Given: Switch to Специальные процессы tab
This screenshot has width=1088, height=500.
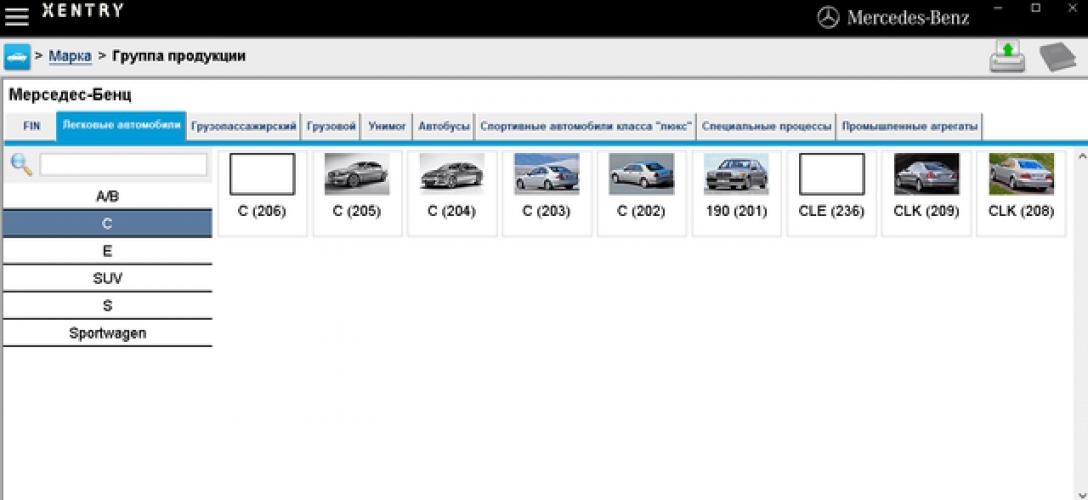Looking at the screenshot, I should 767,127.
